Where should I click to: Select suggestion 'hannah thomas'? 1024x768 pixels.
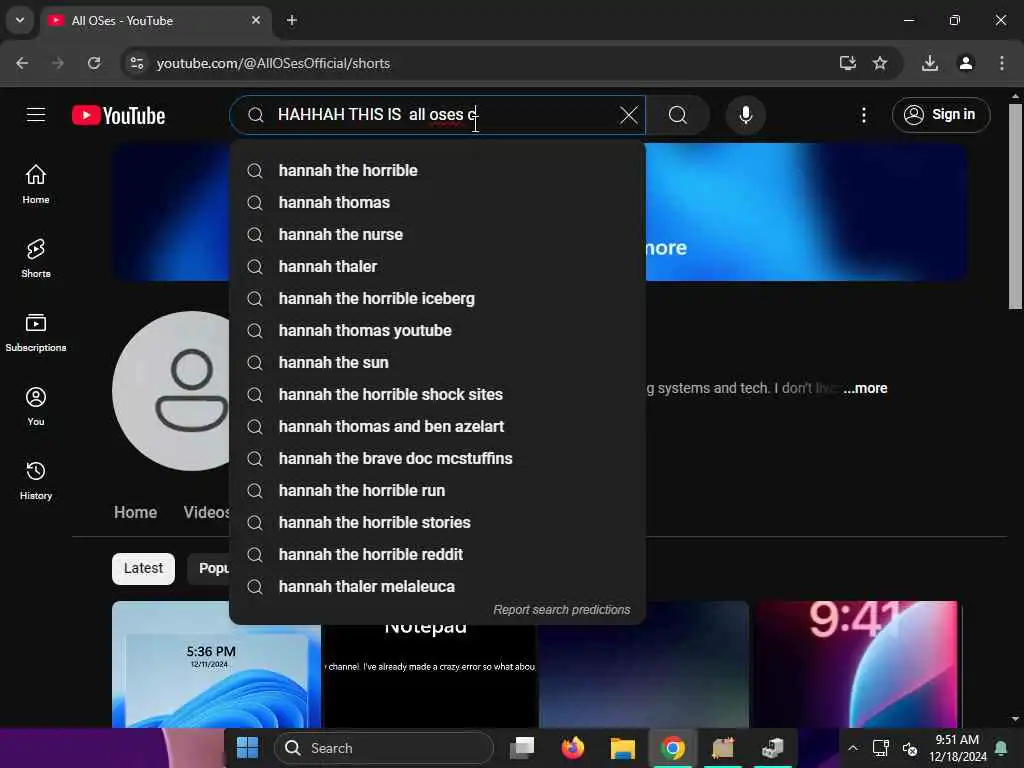(438, 202)
